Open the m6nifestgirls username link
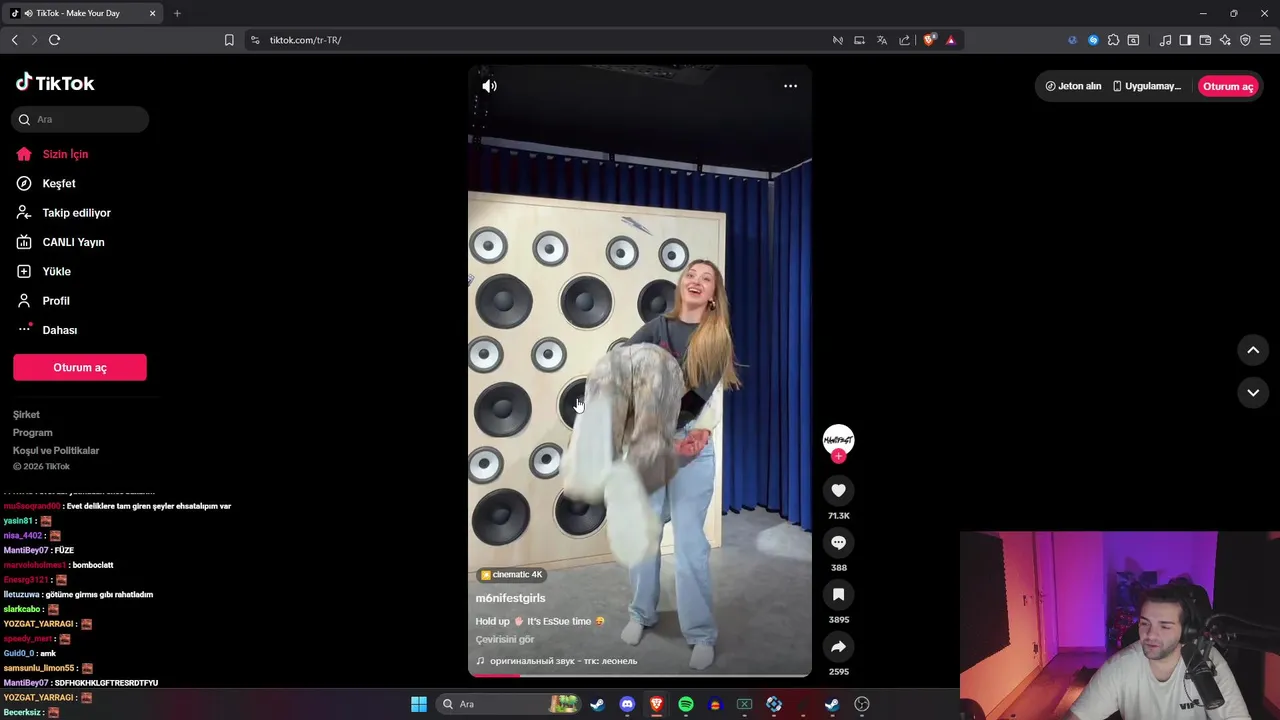This screenshot has width=1280, height=720. pyautogui.click(x=510, y=598)
